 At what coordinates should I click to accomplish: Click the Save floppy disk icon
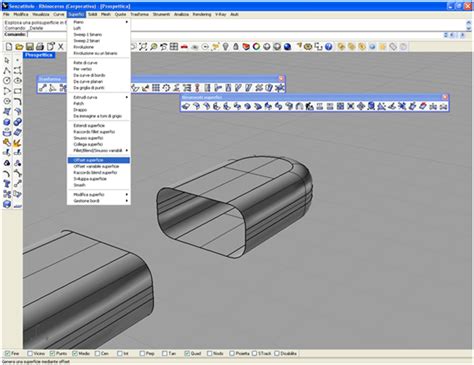30,47
